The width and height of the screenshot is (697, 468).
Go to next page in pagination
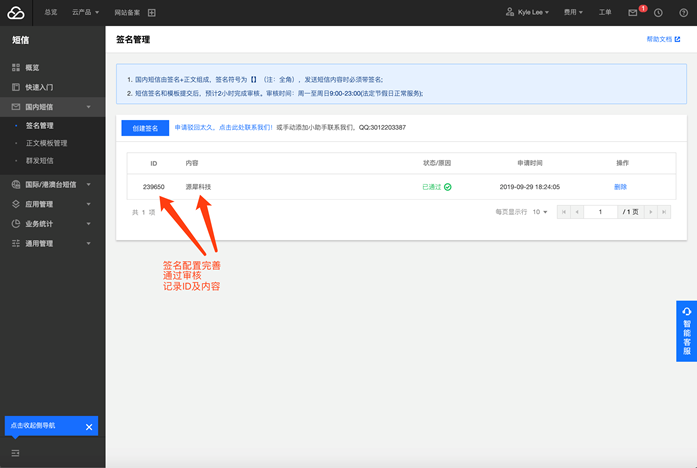pyautogui.click(x=651, y=212)
